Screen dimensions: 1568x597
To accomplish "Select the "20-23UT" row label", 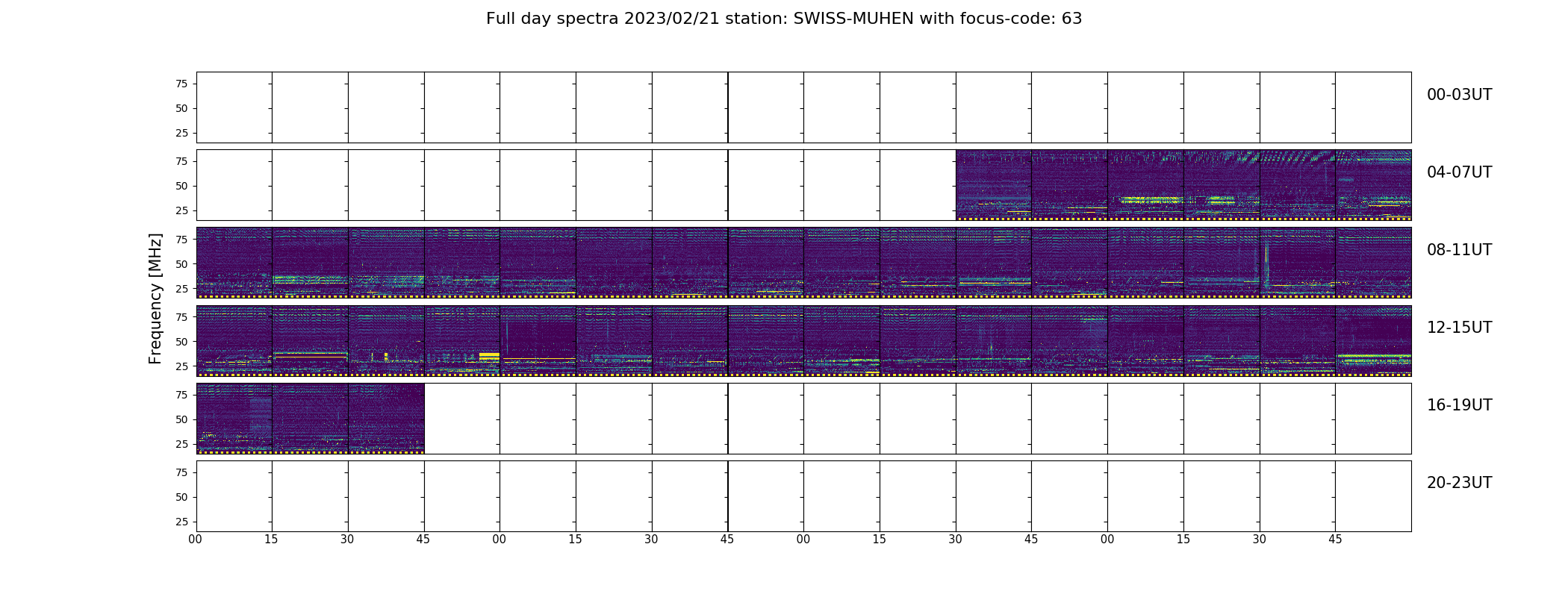I will tap(1459, 483).
